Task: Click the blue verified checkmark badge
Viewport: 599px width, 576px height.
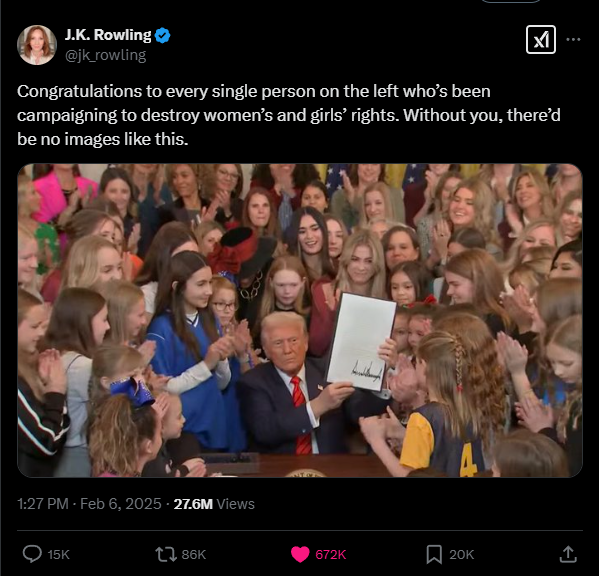Action: (x=162, y=36)
